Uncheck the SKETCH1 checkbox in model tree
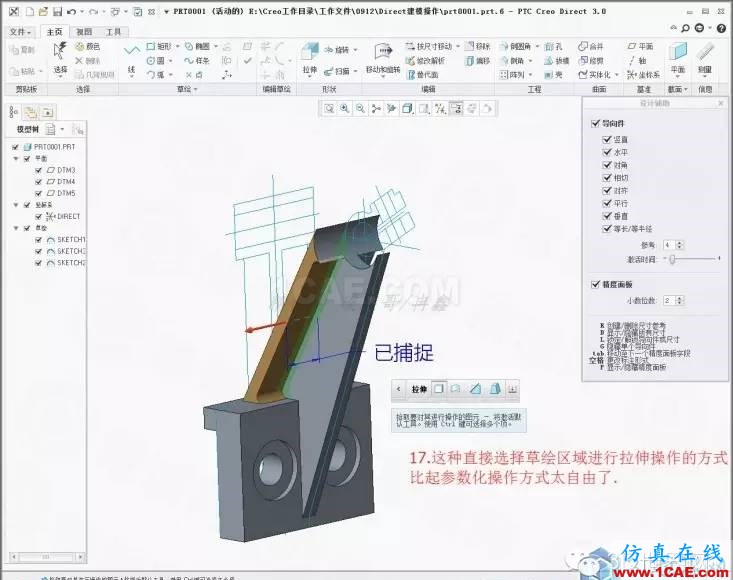The height and width of the screenshot is (580, 733). pos(39,240)
